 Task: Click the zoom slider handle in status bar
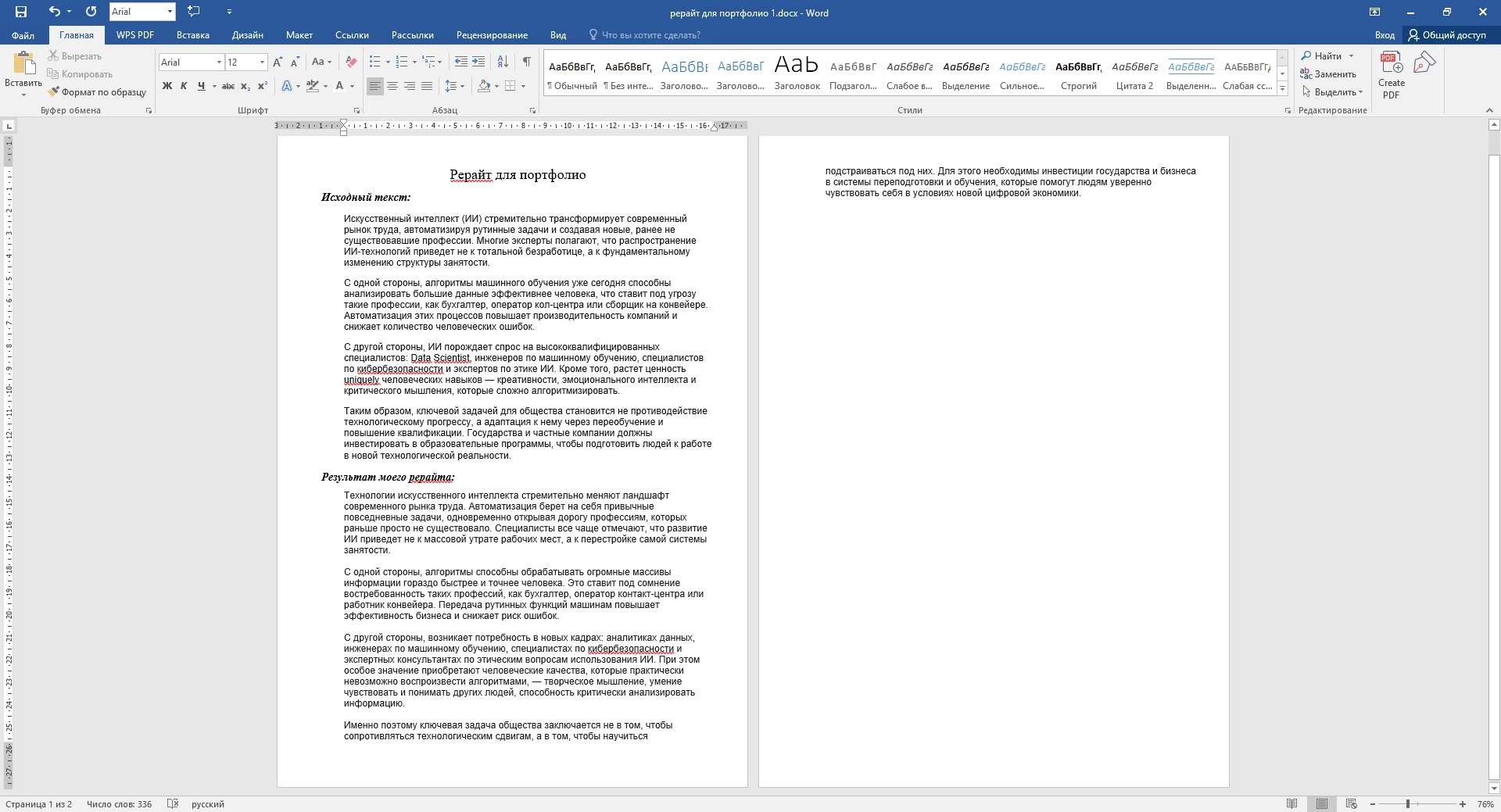[1407, 803]
